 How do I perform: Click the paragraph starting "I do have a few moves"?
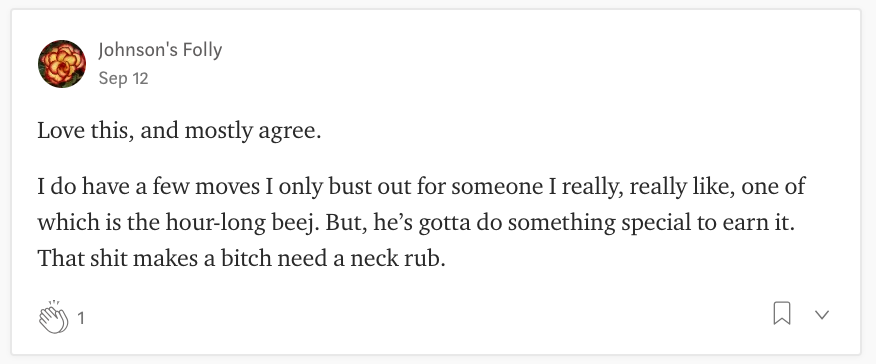(421, 222)
